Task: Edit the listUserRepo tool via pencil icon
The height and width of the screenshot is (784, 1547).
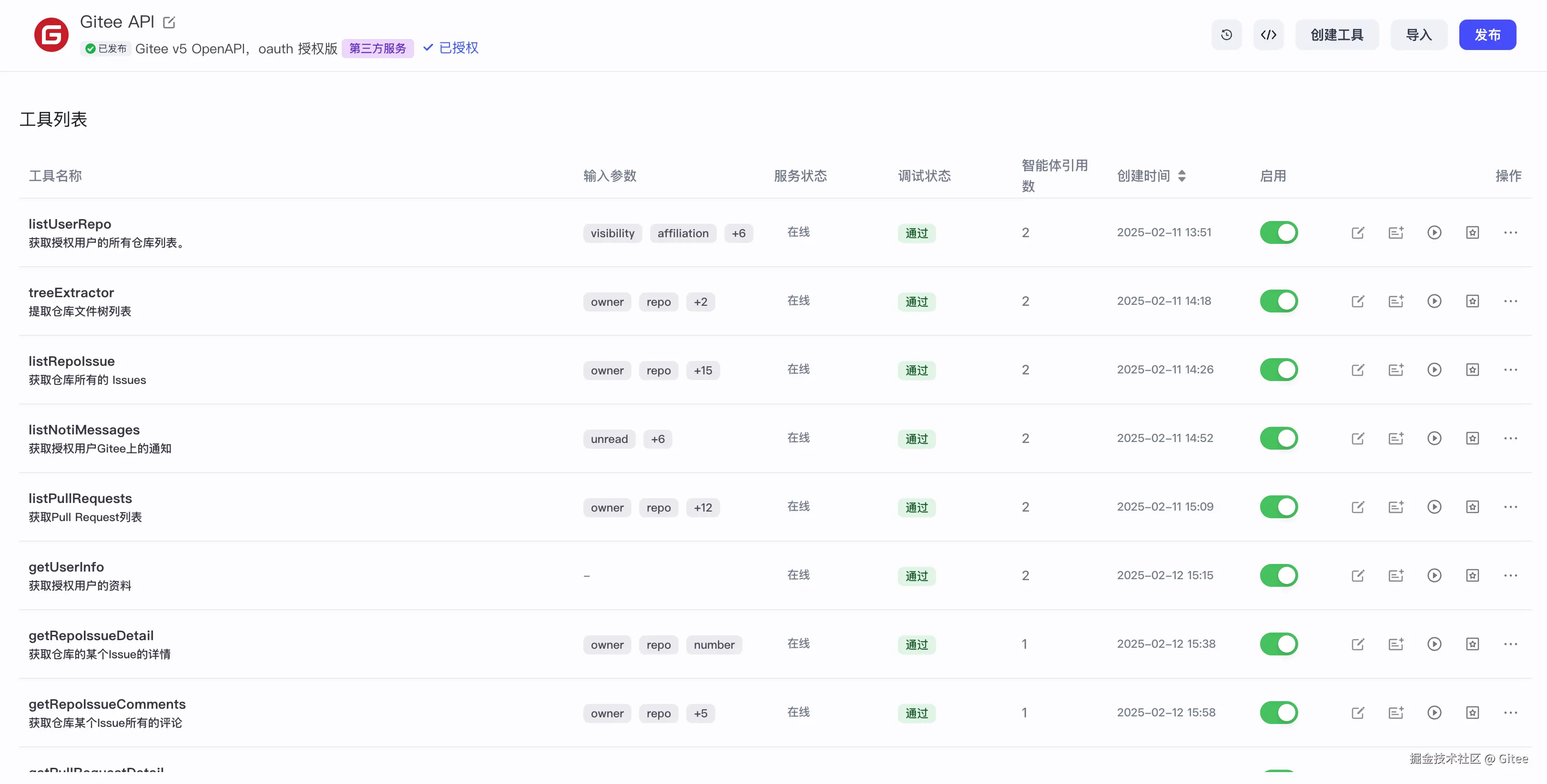Action: coord(1357,232)
